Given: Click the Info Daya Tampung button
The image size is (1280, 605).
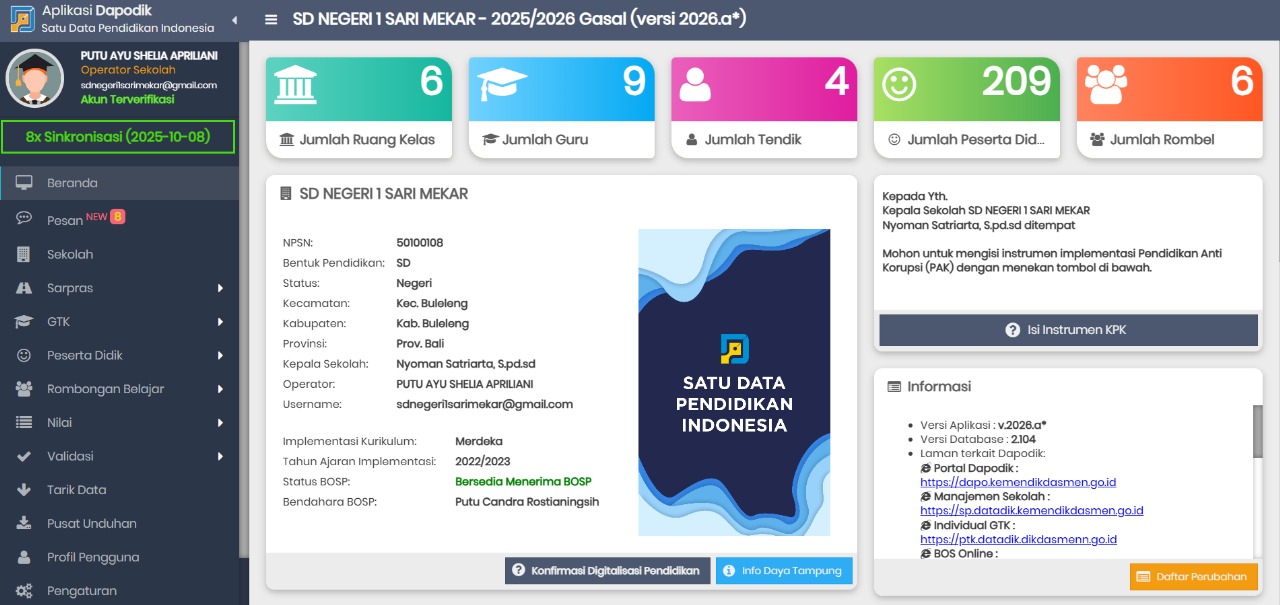Looking at the screenshot, I should tap(784, 571).
